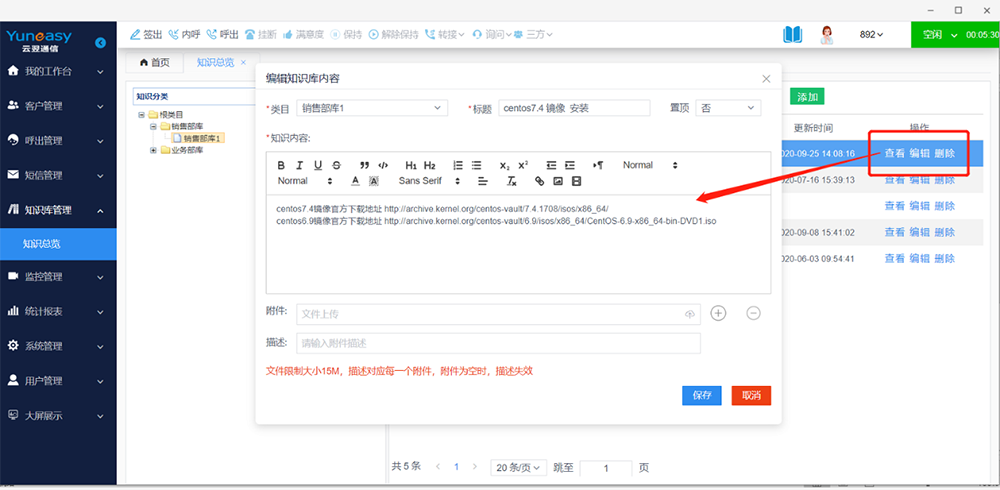Open the 系统管理 sidebar menu
Image resolution: width=1000 pixels, height=490 pixels.
tap(58, 346)
